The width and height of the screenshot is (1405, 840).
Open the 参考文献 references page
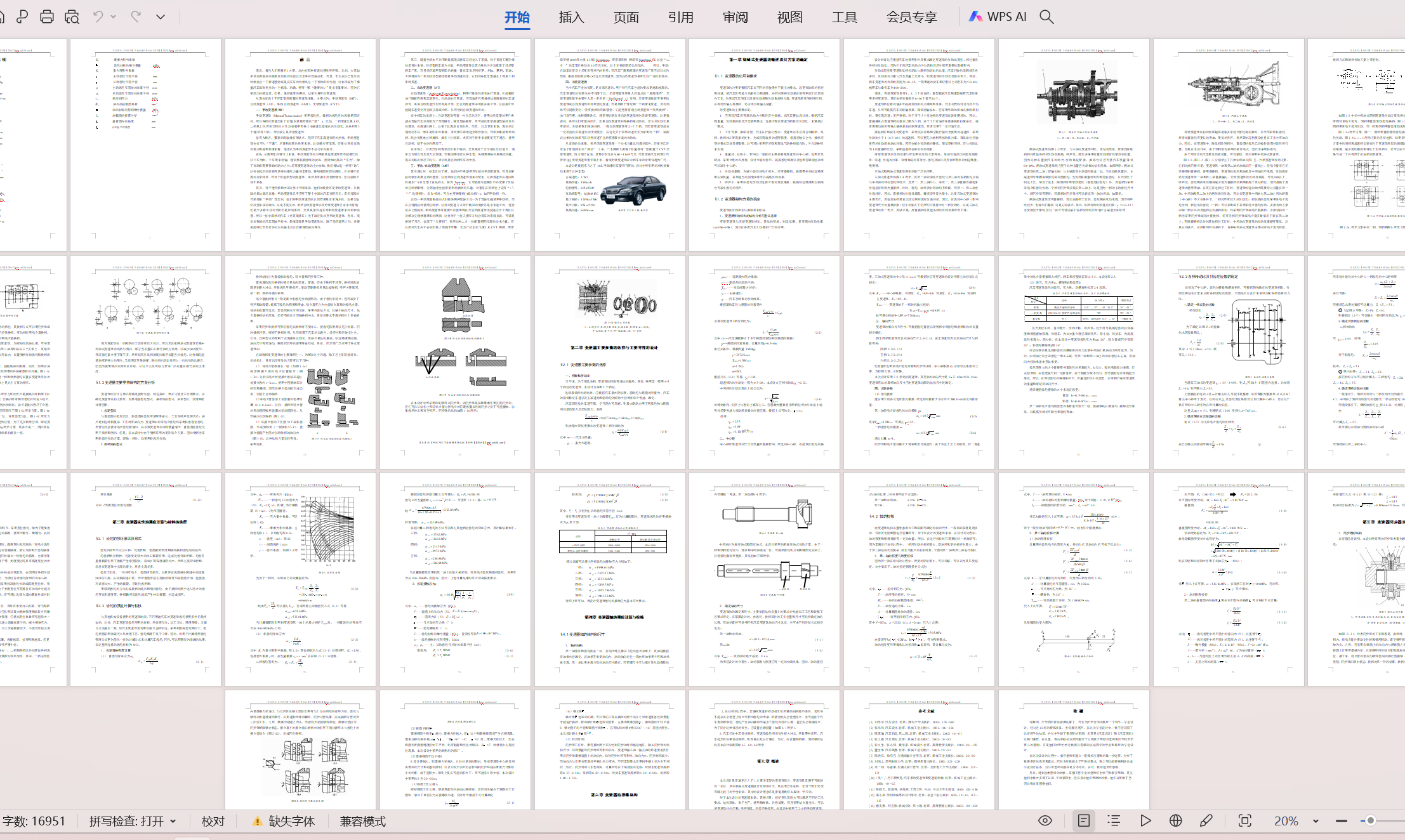pos(919,750)
